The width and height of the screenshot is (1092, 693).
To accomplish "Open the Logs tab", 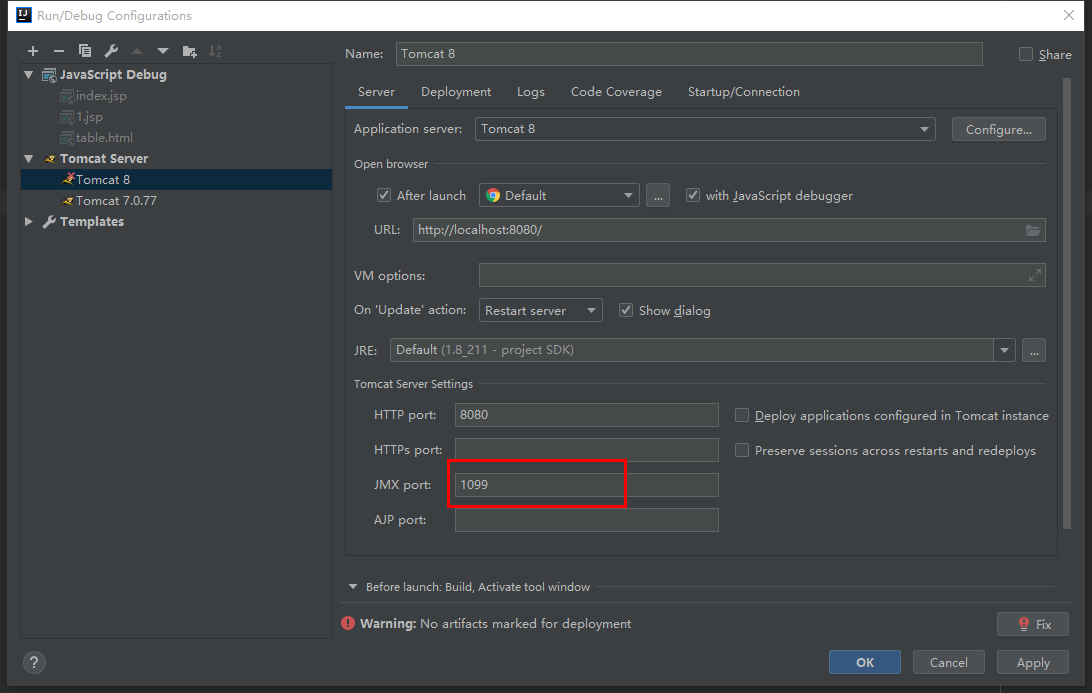I will coord(531,92).
